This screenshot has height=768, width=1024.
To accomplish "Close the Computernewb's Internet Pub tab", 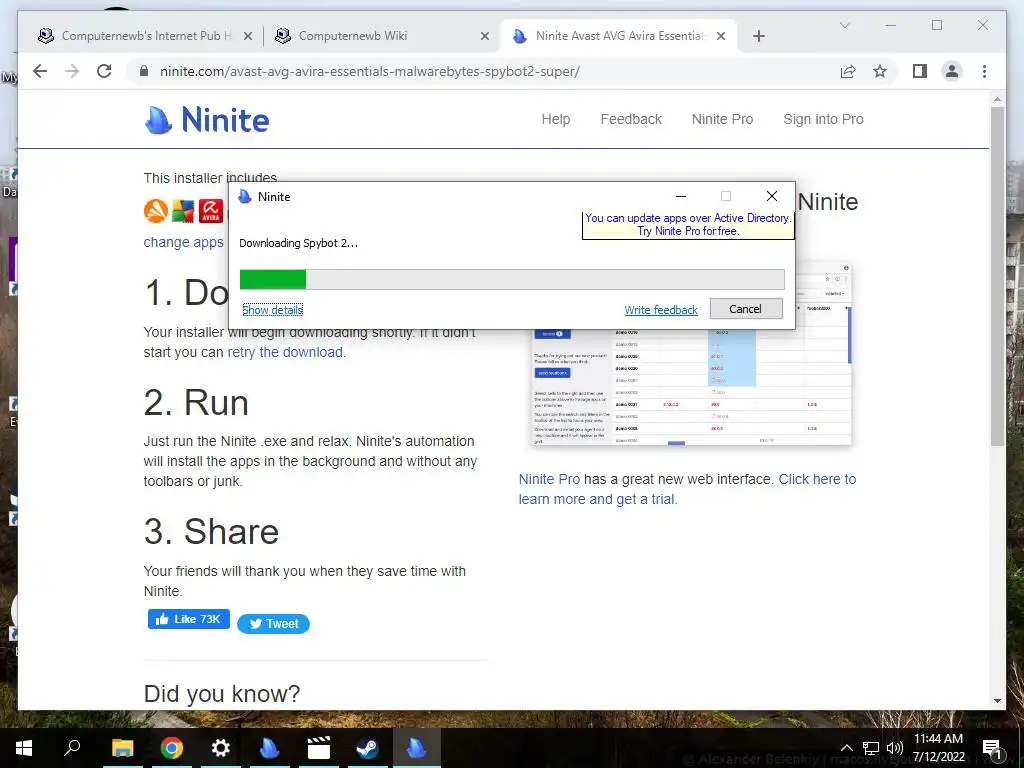I will point(248,36).
